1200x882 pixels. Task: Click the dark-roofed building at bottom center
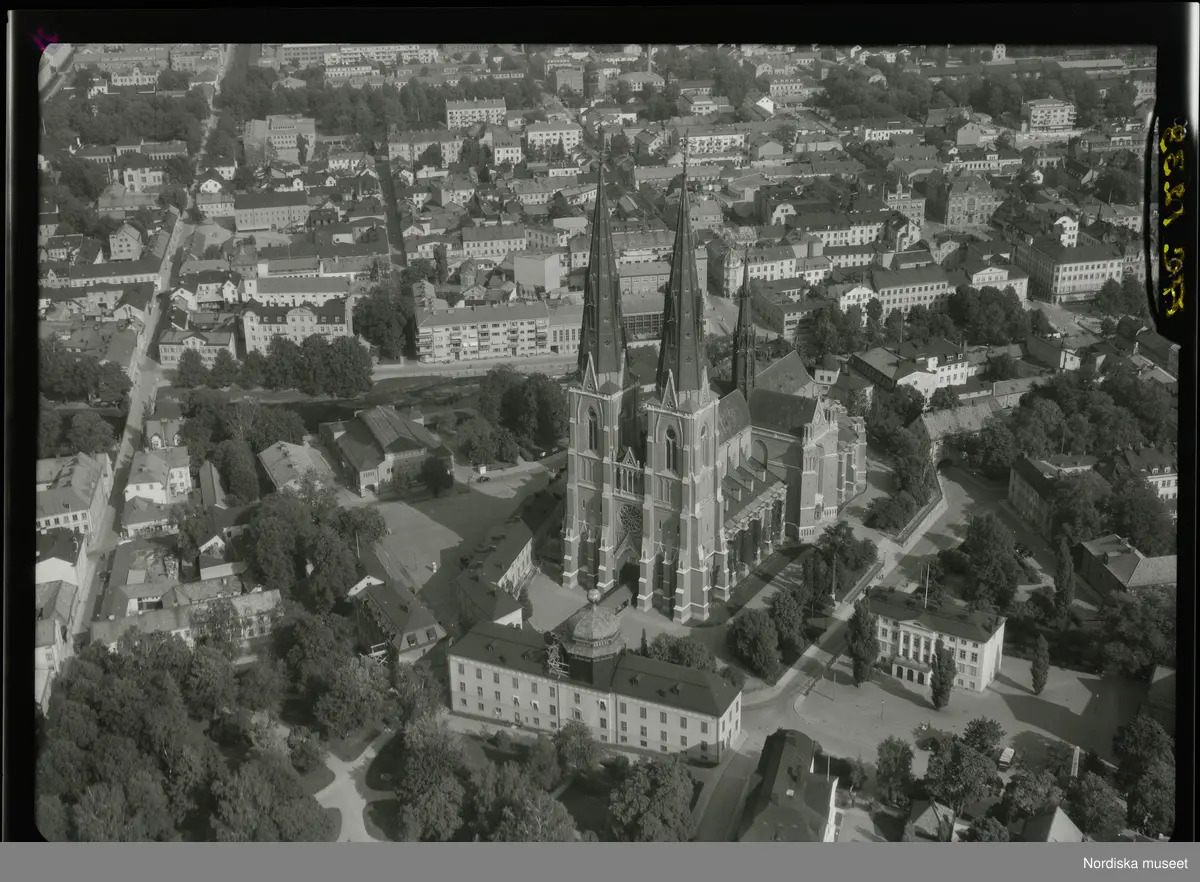tap(788, 790)
